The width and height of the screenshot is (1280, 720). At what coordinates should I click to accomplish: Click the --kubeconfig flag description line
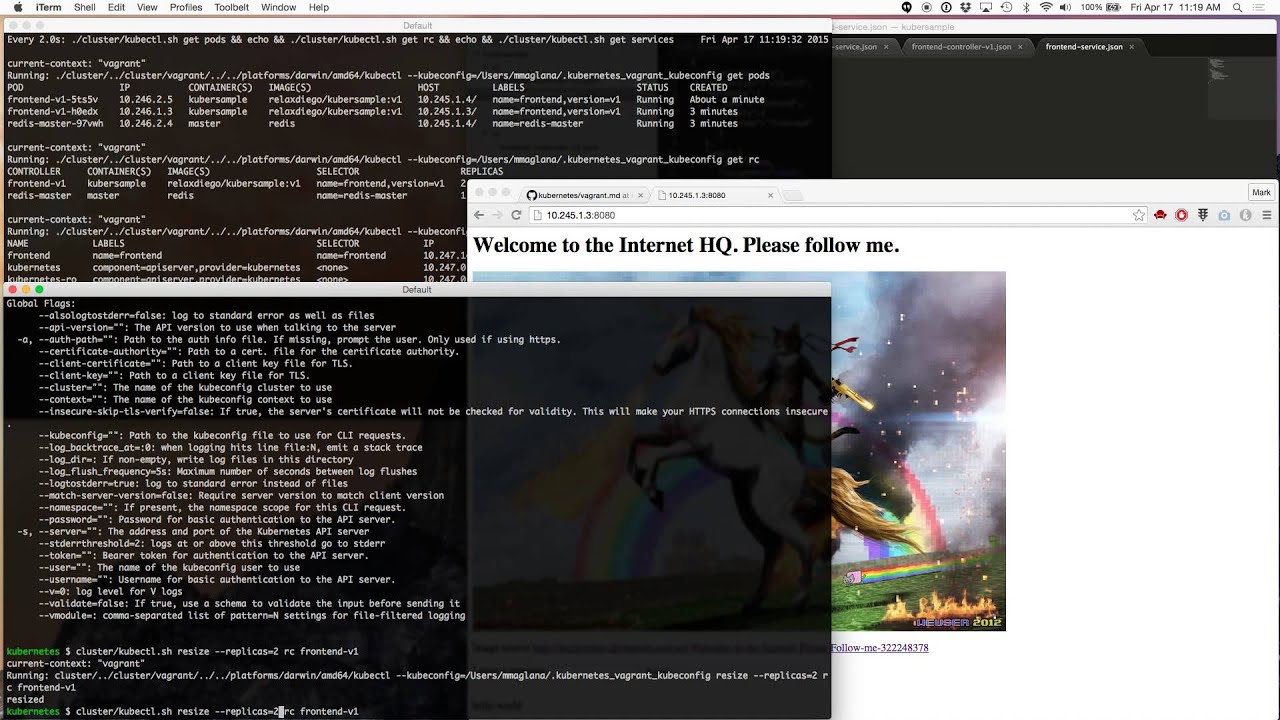(222, 436)
